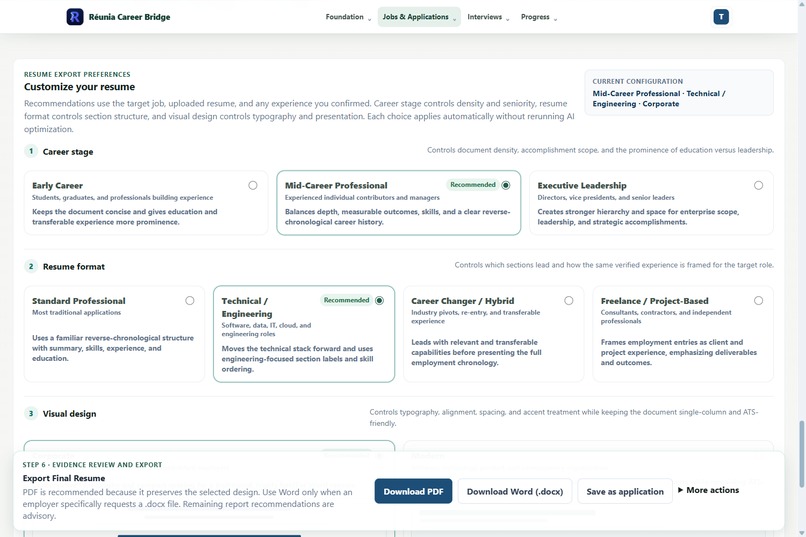Select the Freelance / Project-Based radio button
Viewport: 806px width, 537px height.
click(x=758, y=301)
